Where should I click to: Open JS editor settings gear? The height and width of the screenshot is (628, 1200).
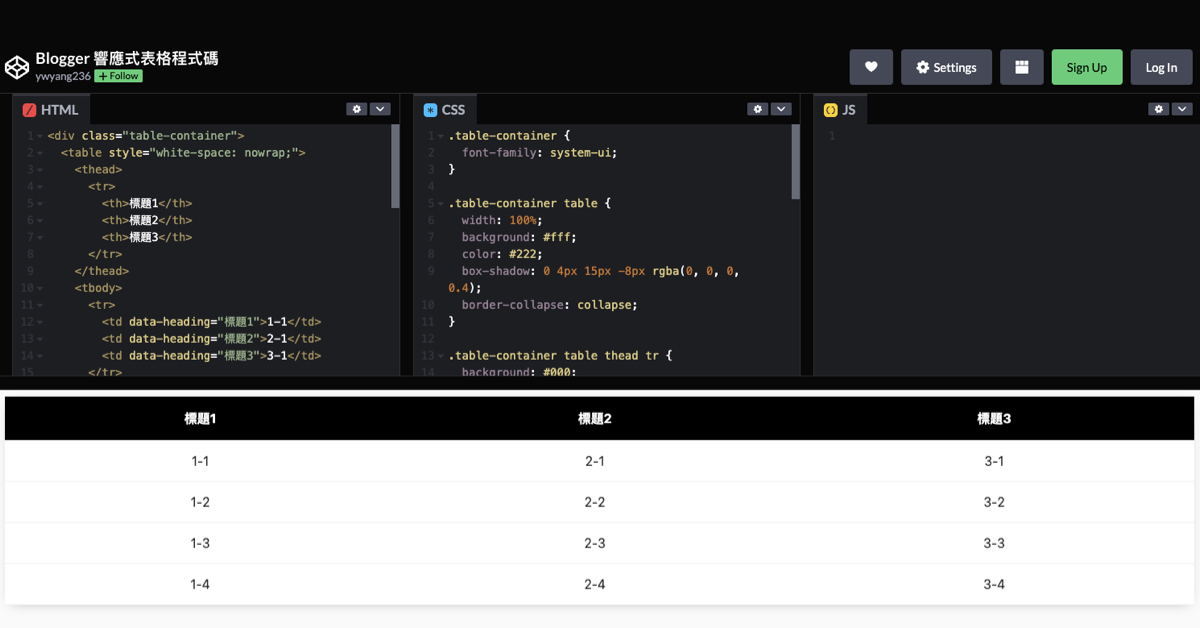pos(1158,109)
